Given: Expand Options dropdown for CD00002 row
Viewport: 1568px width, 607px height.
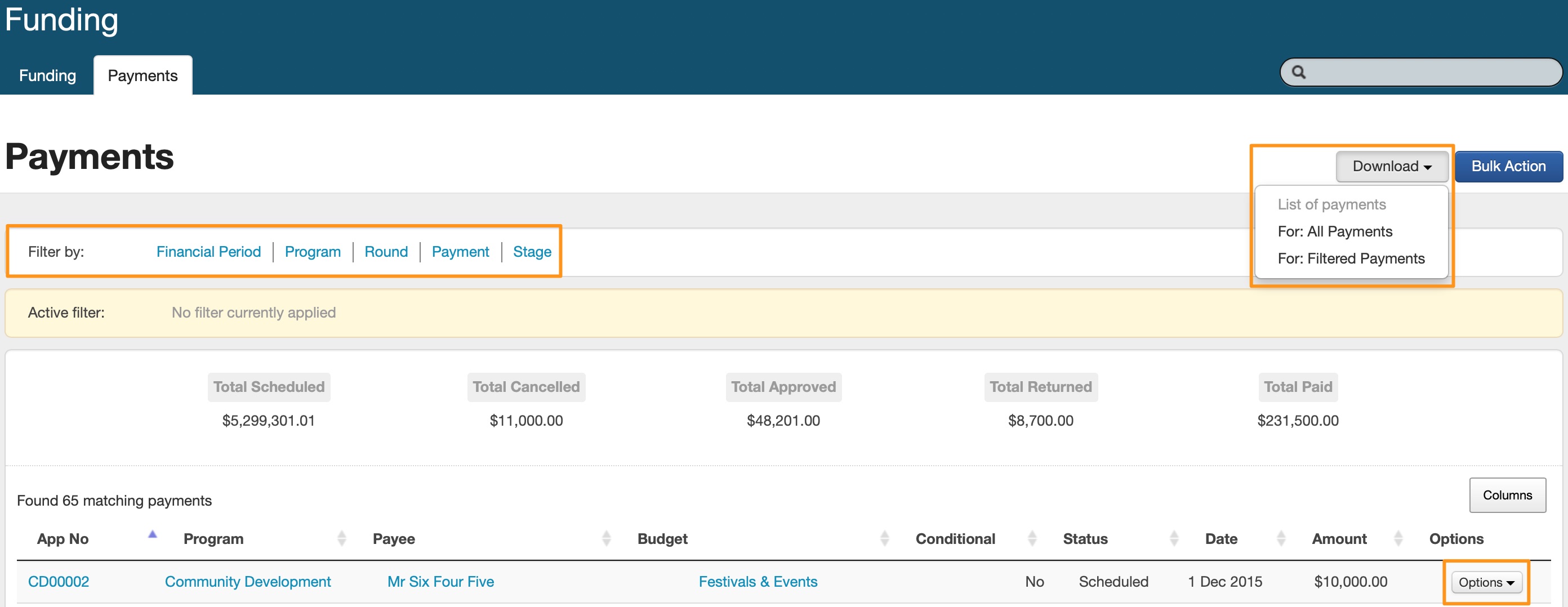Looking at the screenshot, I should pos(1486,582).
